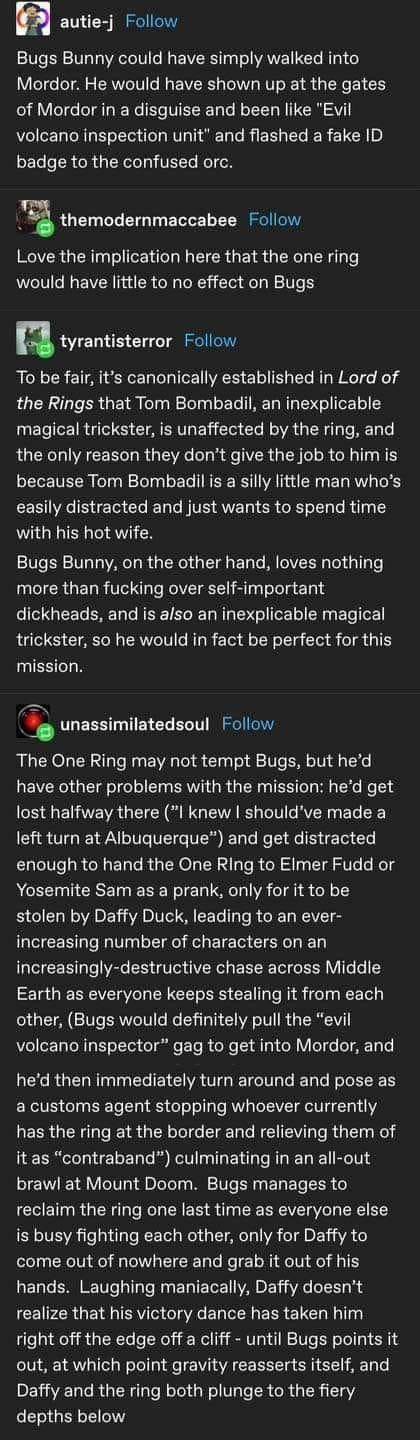Open autie-j's profile avatar
This screenshot has height=1440, width=420.
pyautogui.click(x=33, y=20)
